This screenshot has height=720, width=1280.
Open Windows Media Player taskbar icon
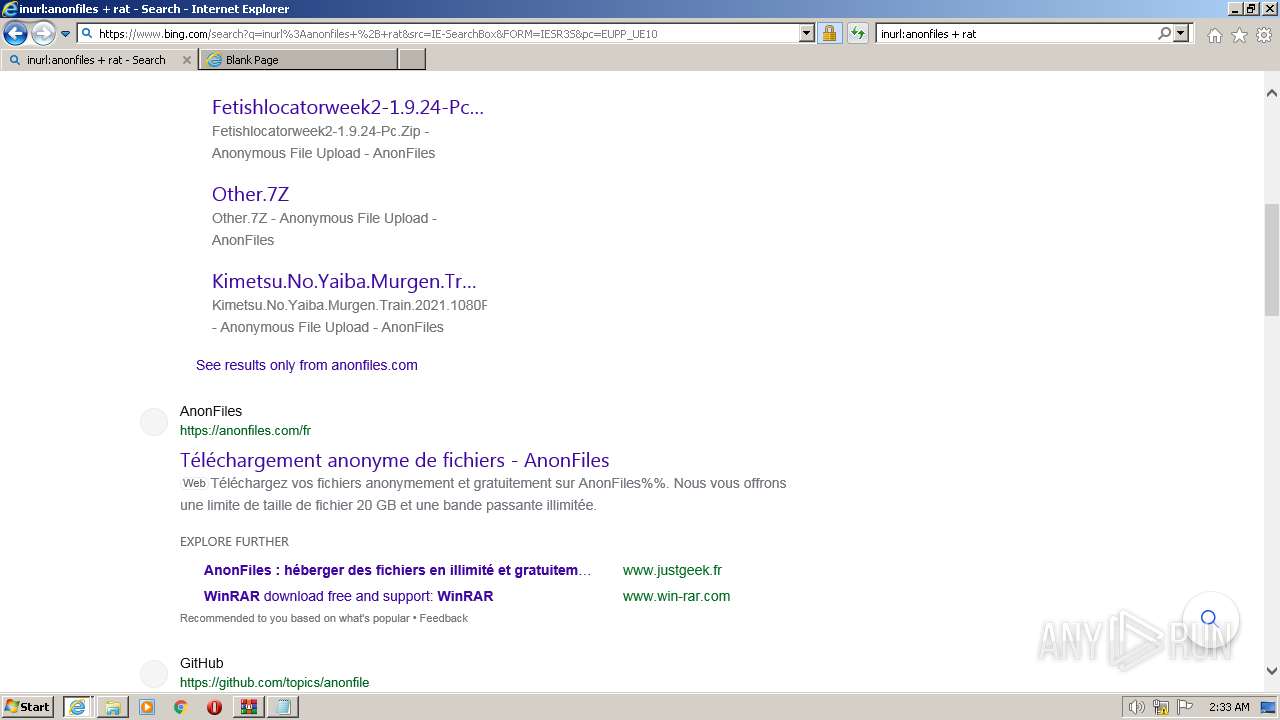point(147,707)
